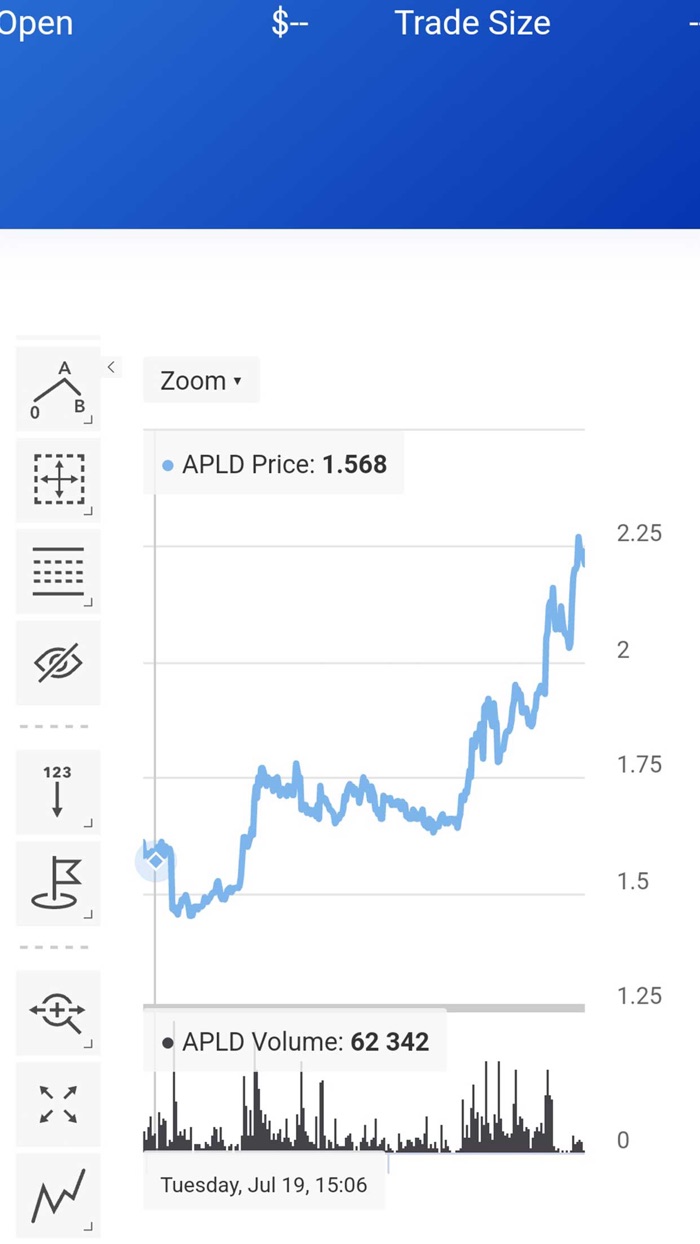This screenshot has width=700, height=1244.
Task: Toggle APLD Price series legend
Action: point(274,464)
